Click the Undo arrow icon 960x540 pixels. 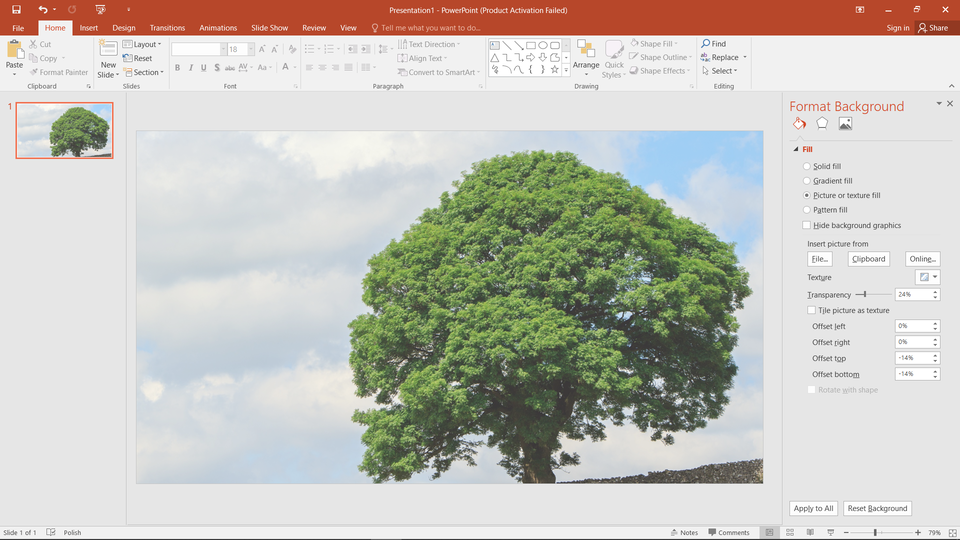(42, 9)
